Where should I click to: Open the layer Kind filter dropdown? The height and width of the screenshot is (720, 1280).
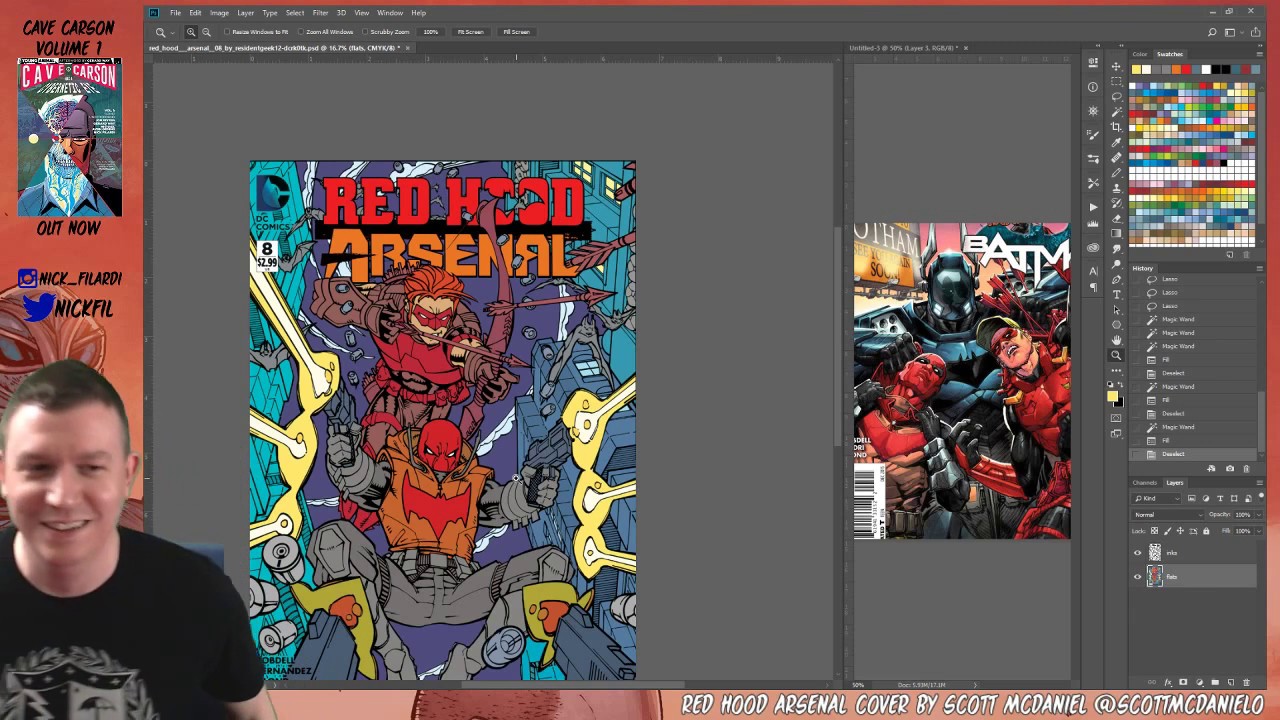coord(1157,498)
